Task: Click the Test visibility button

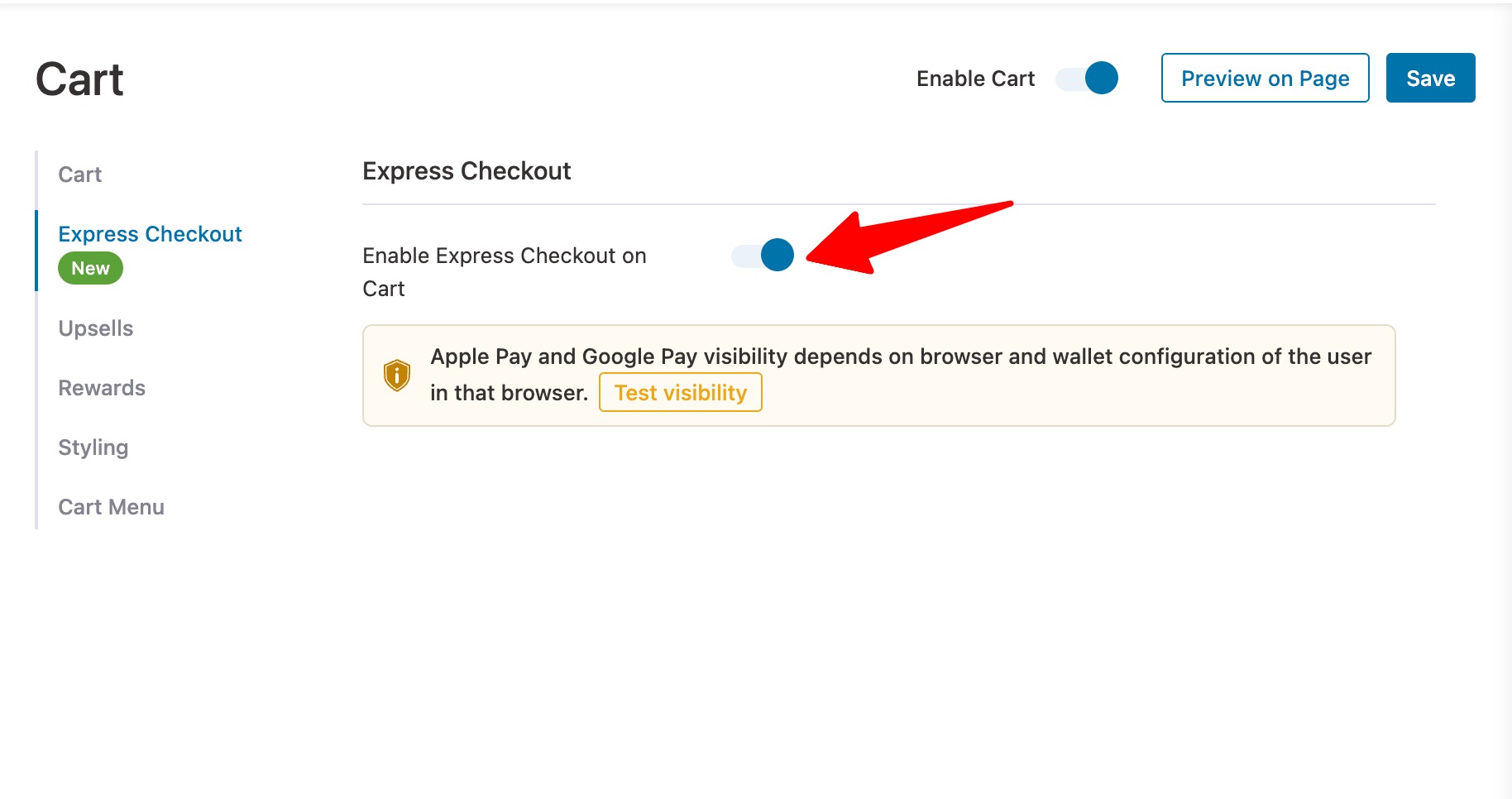Action: (680, 392)
